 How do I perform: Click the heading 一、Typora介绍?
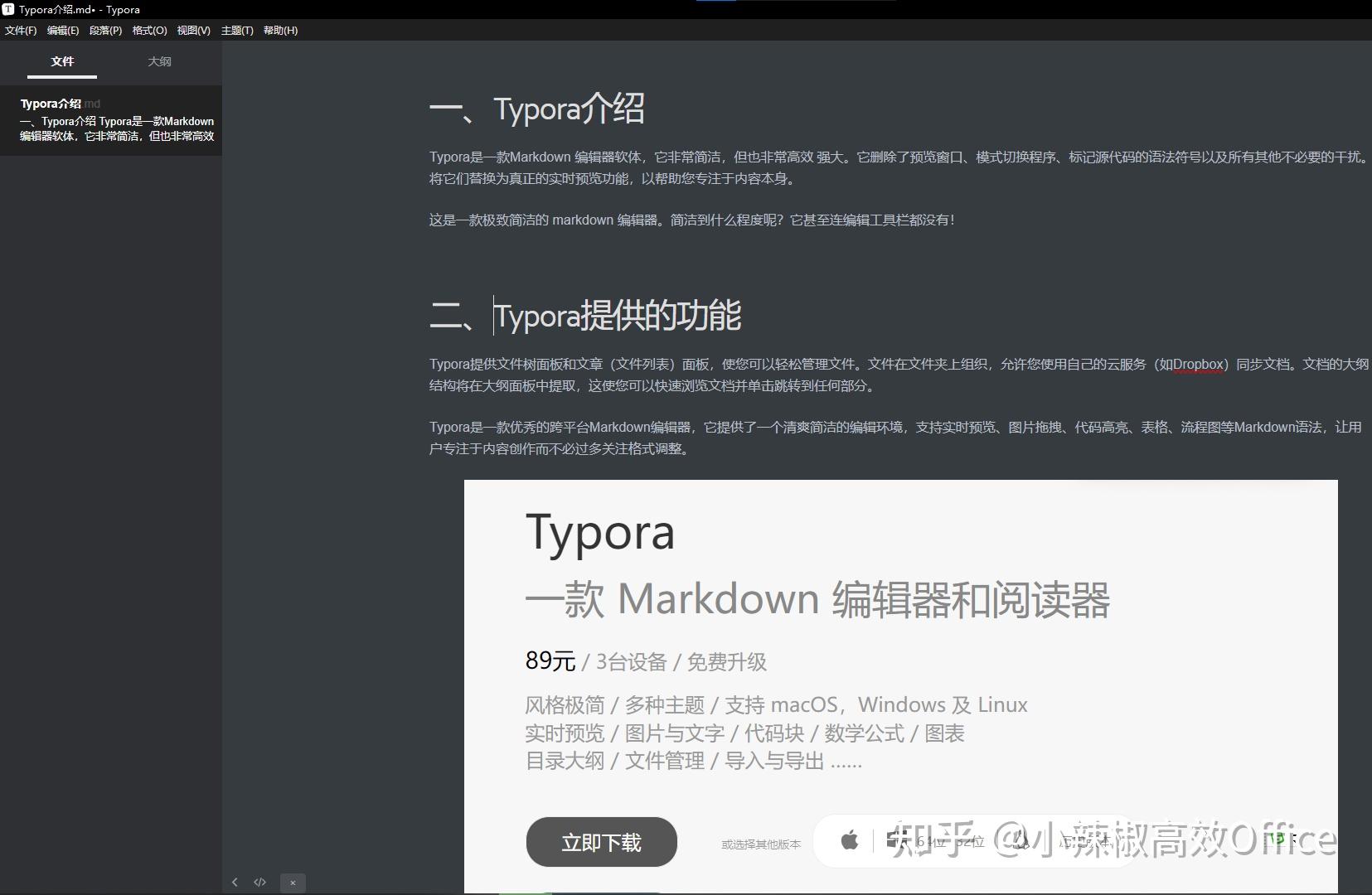point(536,109)
